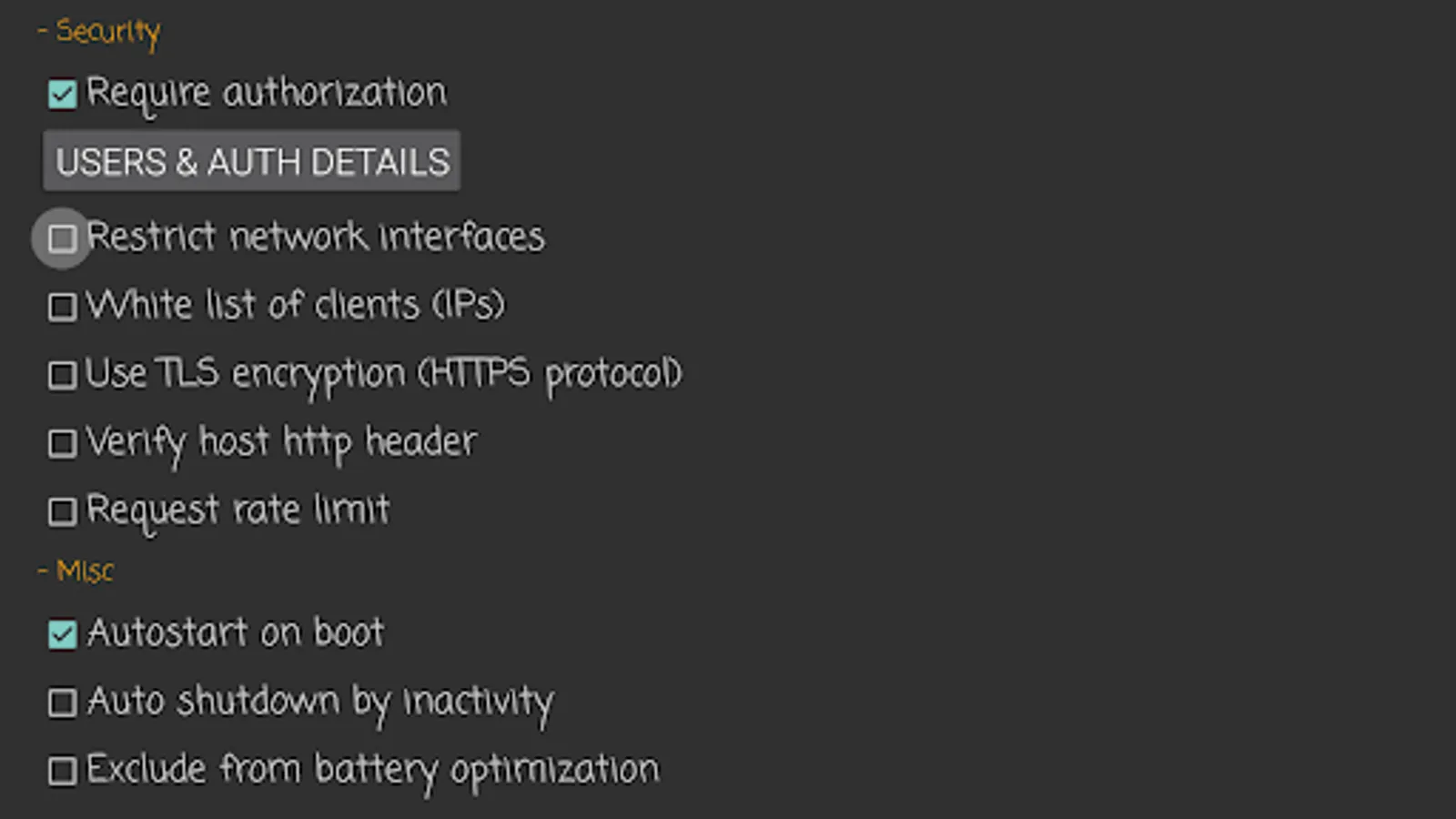Enable Auto shutdown by inactivity
The width and height of the screenshot is (1456, 819).
pos(62,702)
